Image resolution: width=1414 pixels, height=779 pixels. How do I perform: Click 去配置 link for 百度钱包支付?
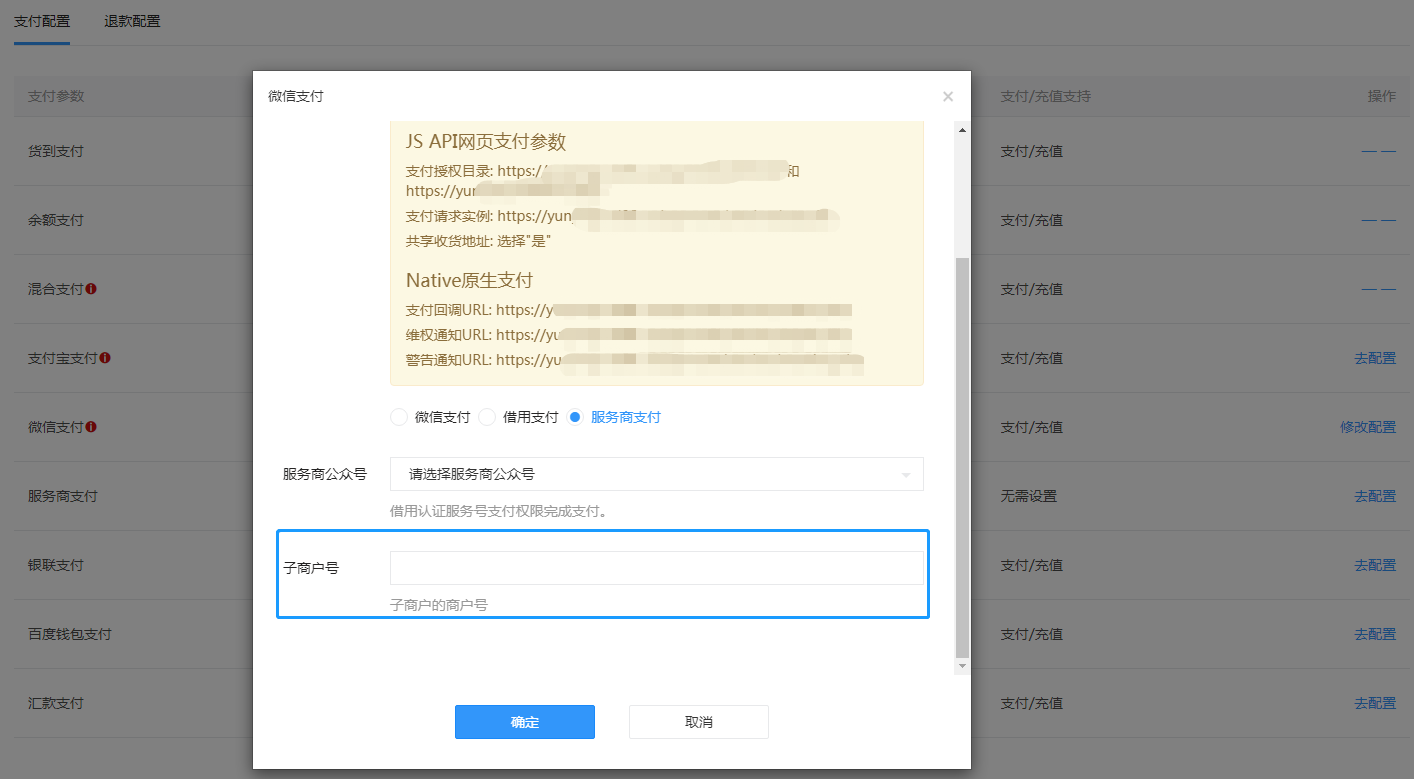[x=1375, y=634]
